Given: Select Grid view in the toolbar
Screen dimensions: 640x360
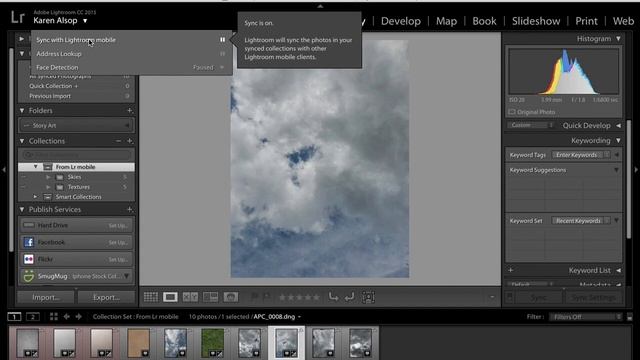Looking at the screenshot, I should [151, 297].
